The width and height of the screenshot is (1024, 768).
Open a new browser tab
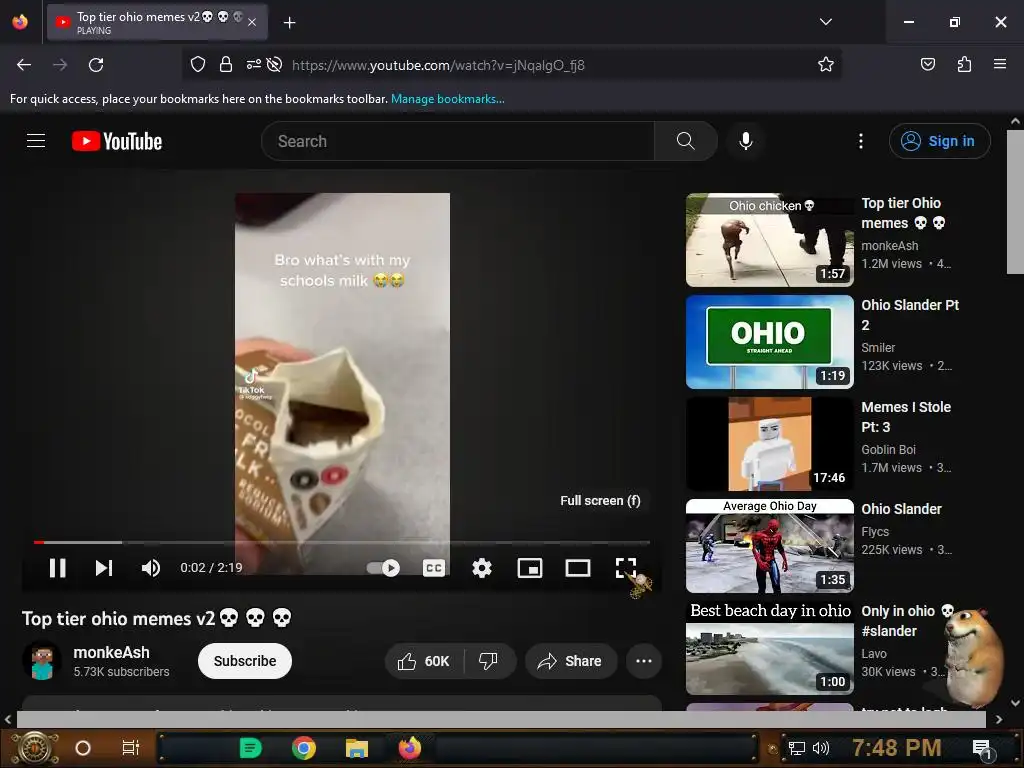click(x=290, y=23)
